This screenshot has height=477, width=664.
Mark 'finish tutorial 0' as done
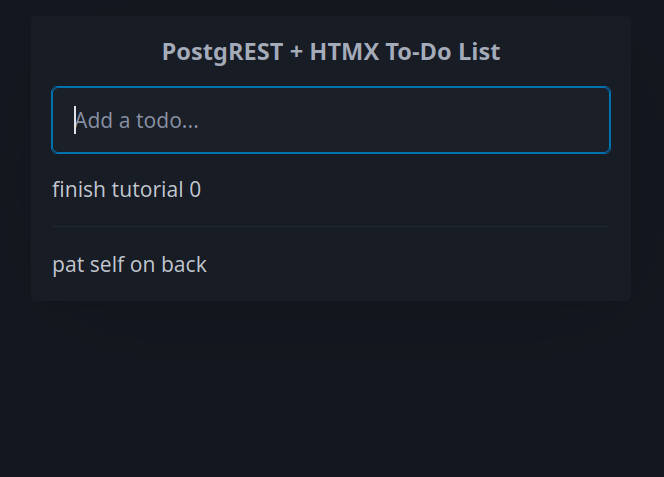127,189
